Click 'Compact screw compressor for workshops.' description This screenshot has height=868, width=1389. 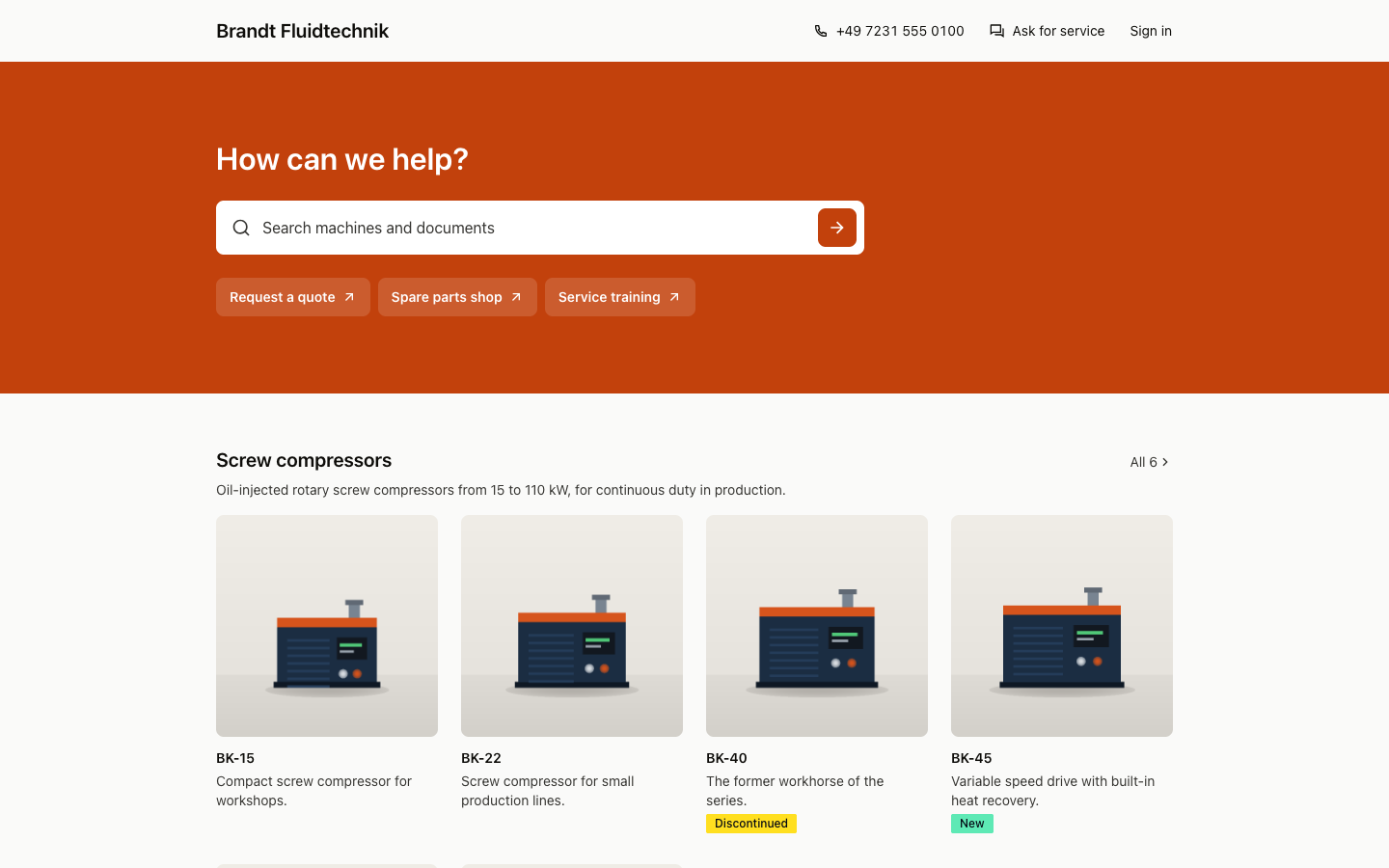tap(314, 791)
